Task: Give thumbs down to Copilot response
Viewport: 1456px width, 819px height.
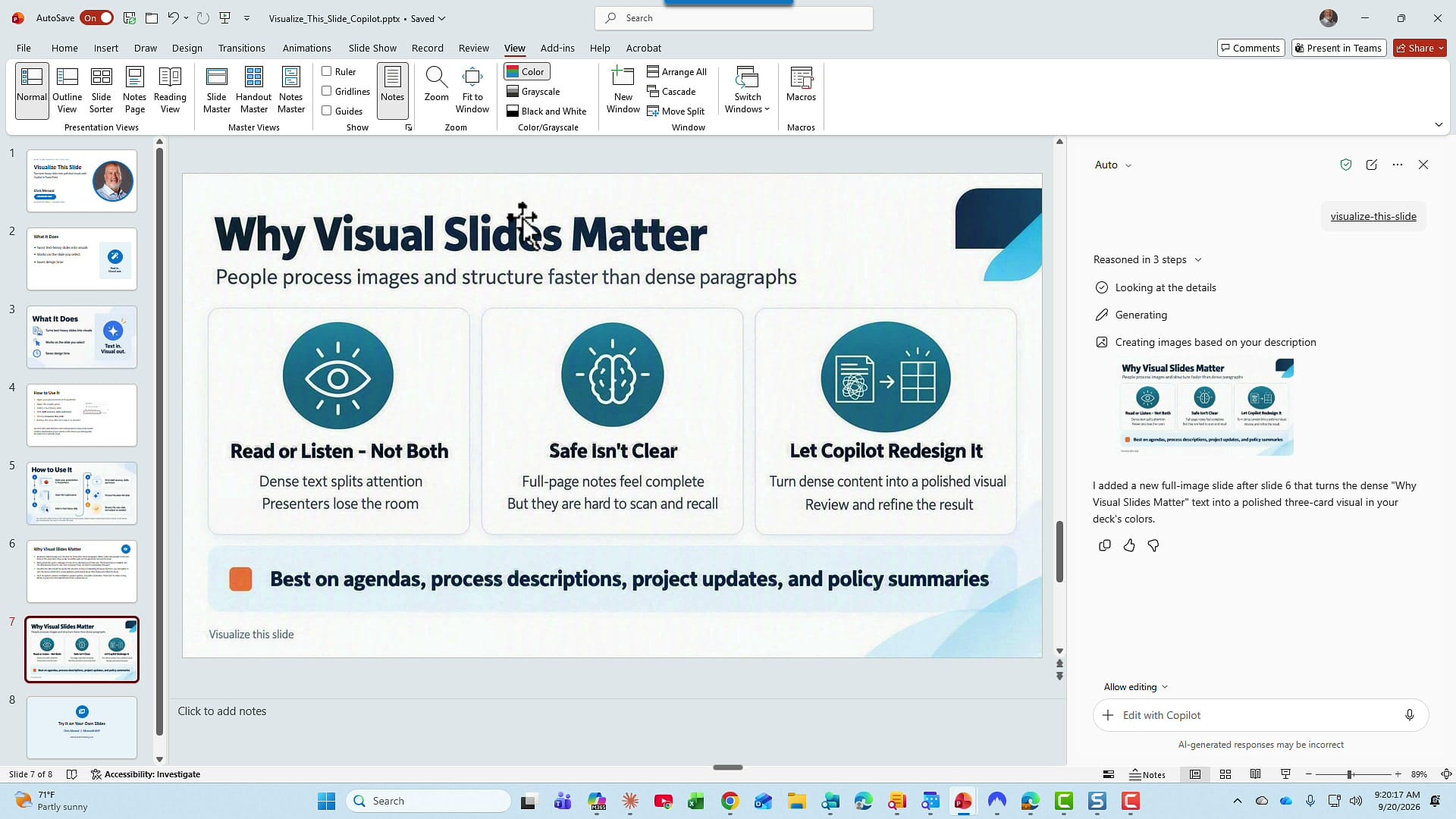Action: (x=1153, y=545)
